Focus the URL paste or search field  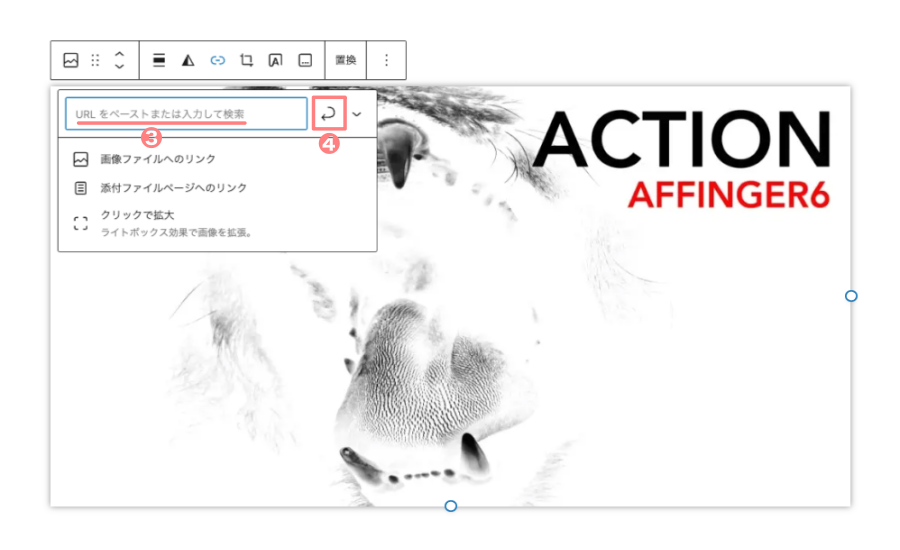(x=187, y=114)
